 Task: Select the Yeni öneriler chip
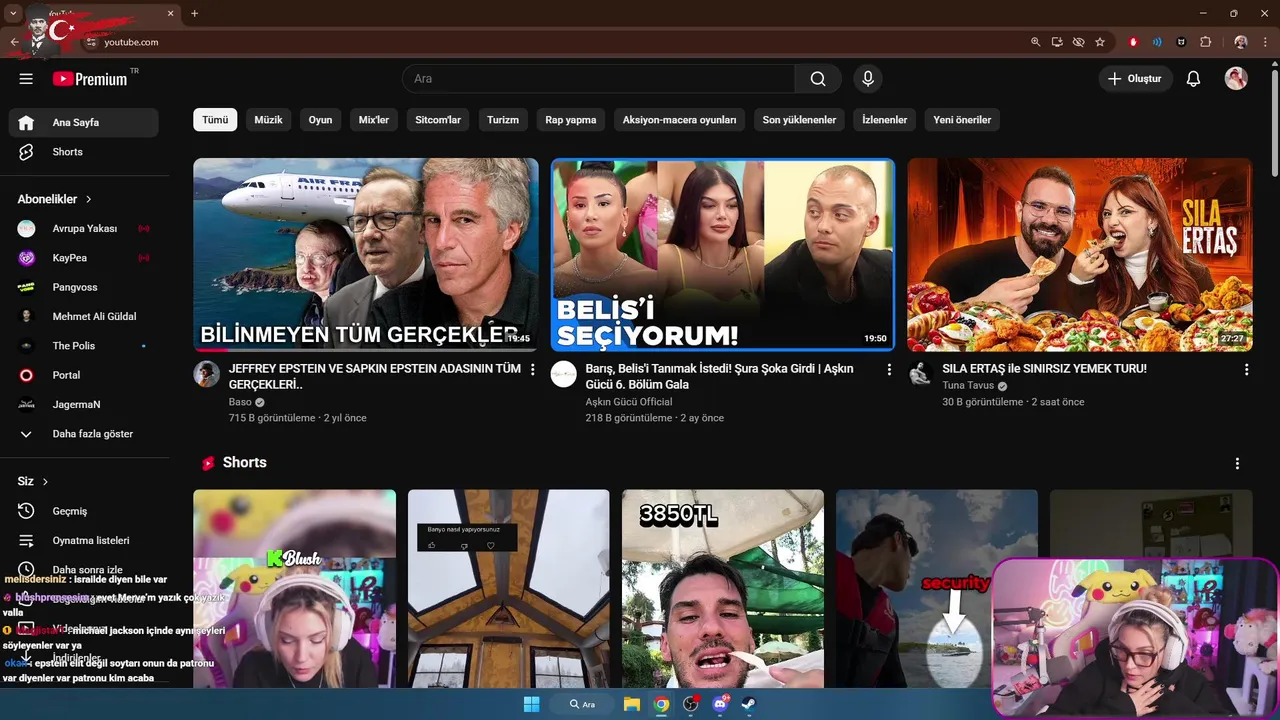tap(962, 120)
